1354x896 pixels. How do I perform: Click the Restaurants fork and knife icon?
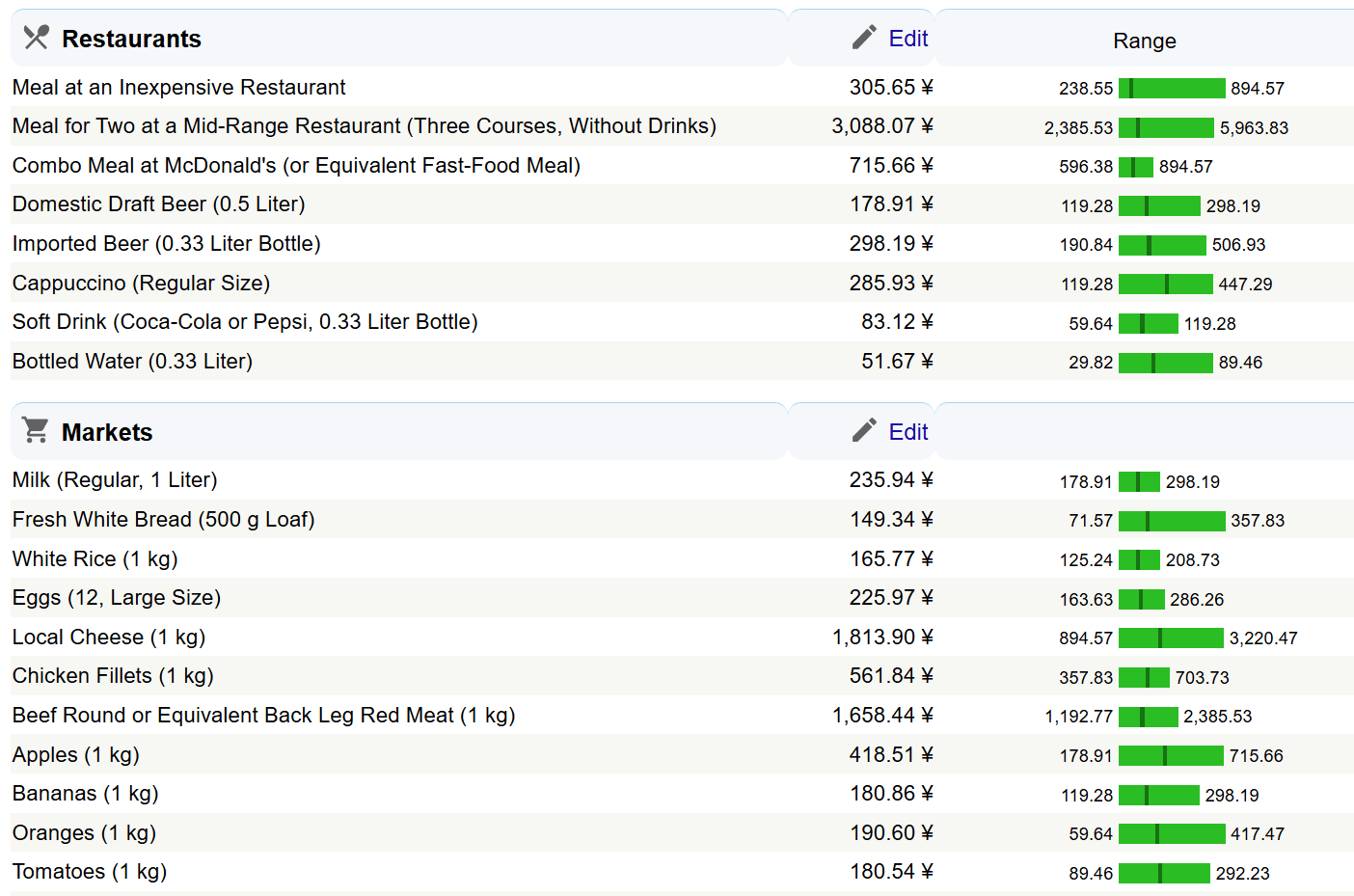tap(36, 38)
